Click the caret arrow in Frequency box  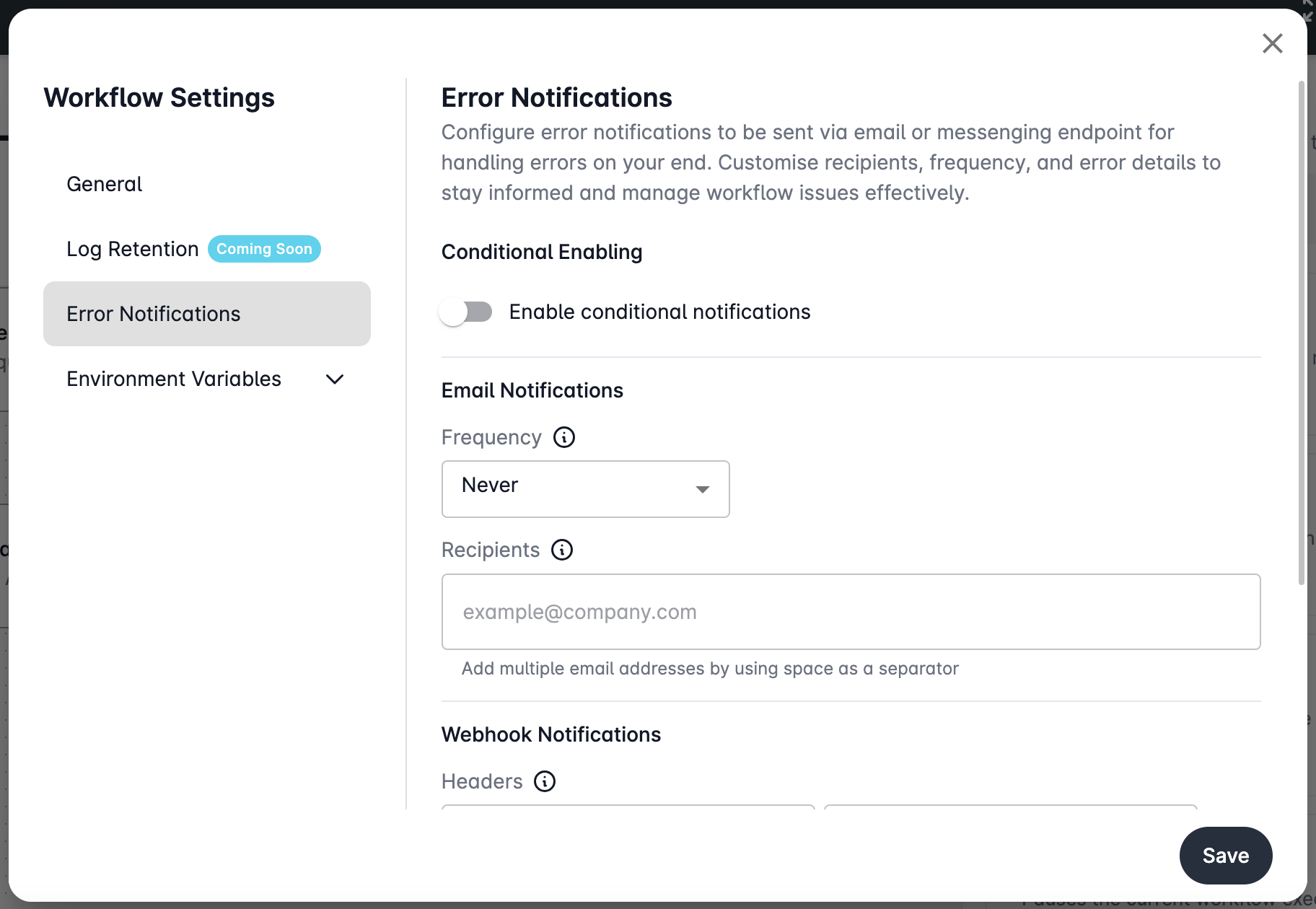coord(702,489)
